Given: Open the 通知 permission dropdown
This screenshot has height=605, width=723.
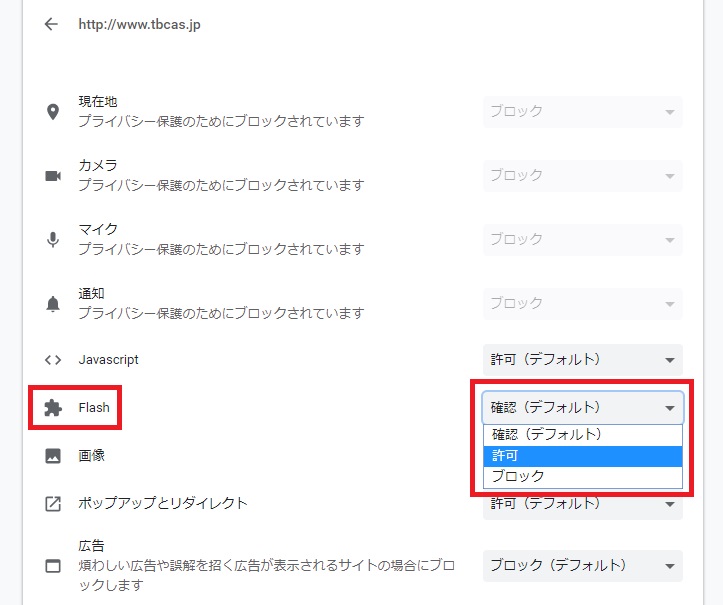Looking at the screenshot, I should pos(583,304).
